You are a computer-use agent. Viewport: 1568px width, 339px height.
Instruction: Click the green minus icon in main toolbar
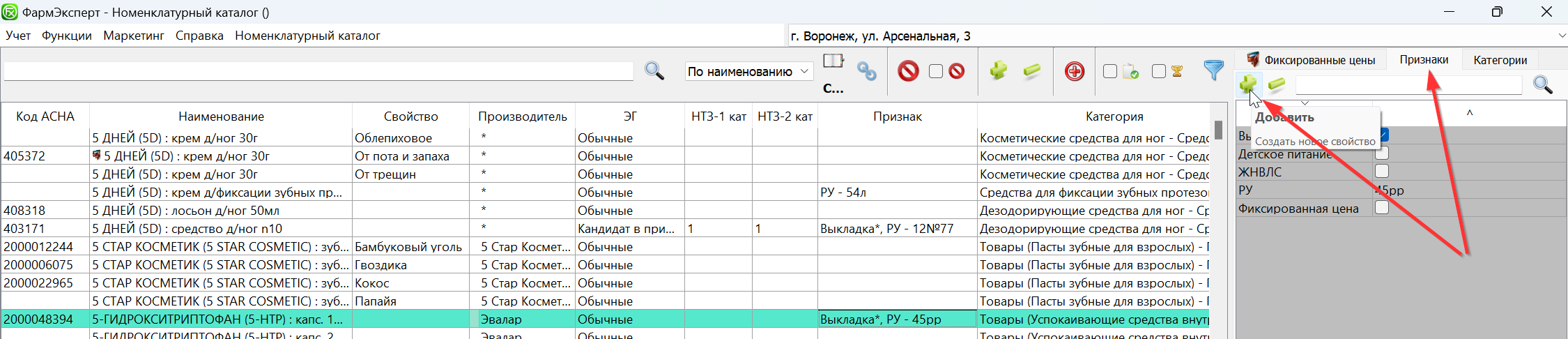pyautogui.click(x=1032, y=70)
